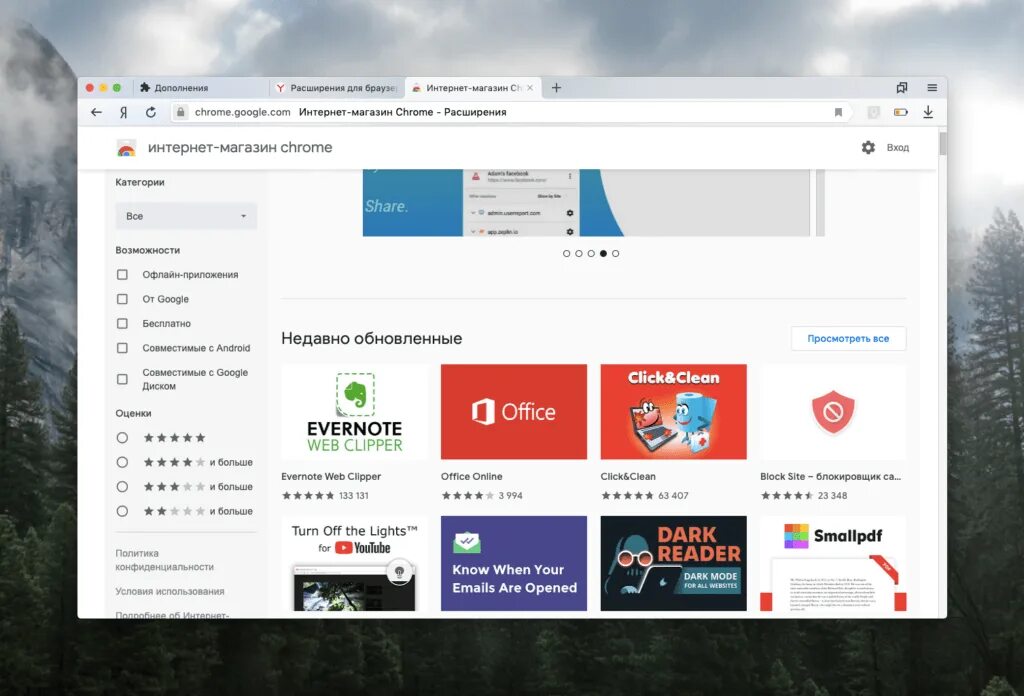This screenshot has width=1024, height=696.
Task: Open Yandex home via the Я icon
Action: (x=123, y=112)
